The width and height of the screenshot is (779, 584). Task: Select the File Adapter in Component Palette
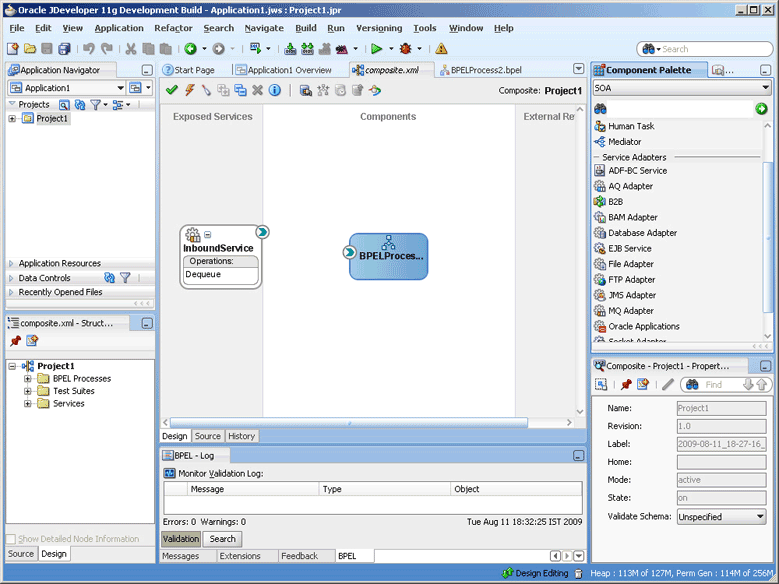click(630, 264)
